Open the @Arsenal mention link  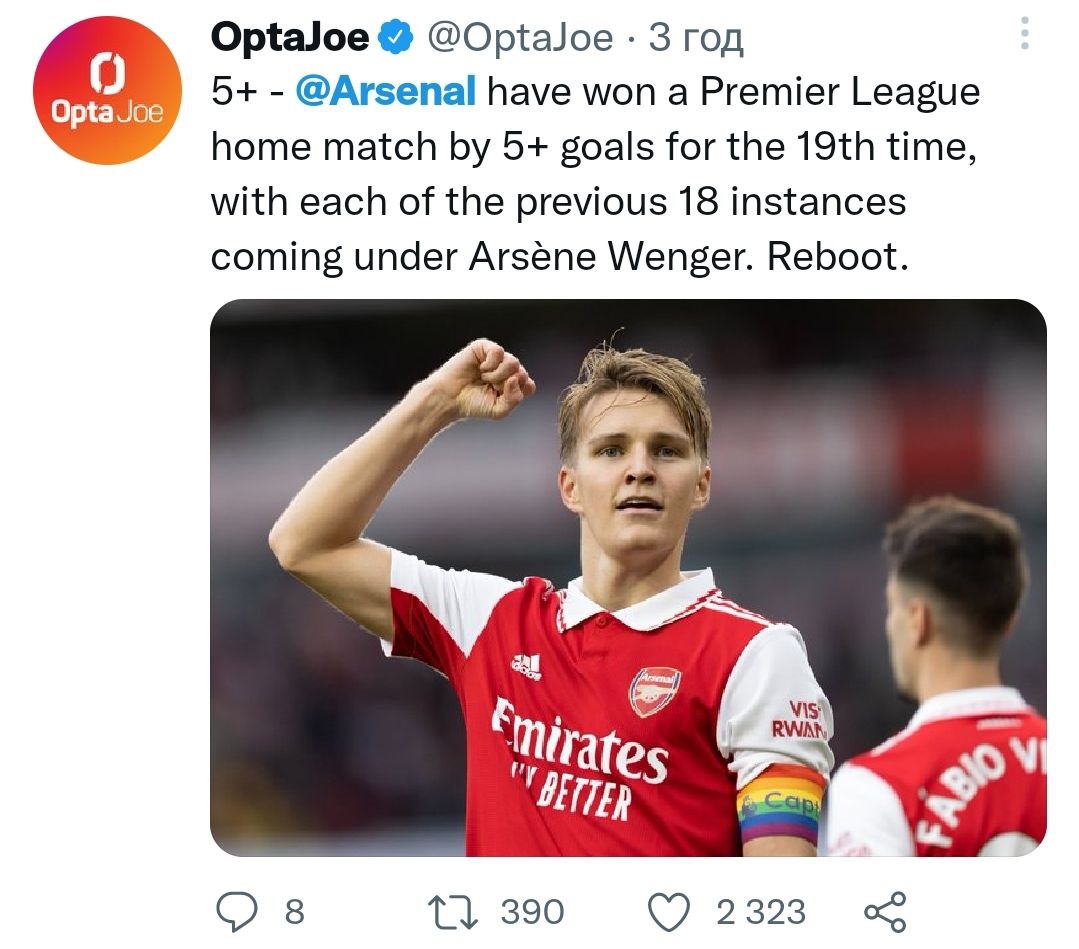point(386,92)
